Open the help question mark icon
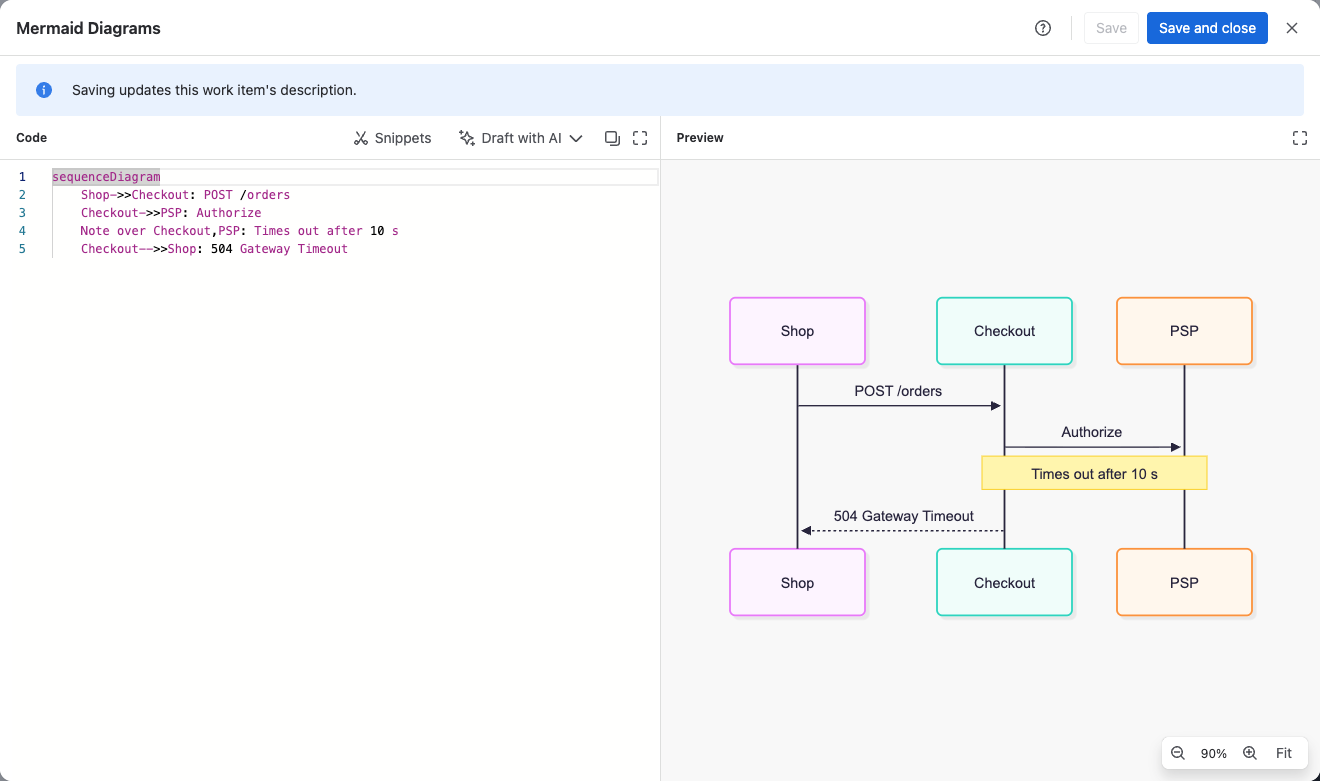 coord(1043,28)
